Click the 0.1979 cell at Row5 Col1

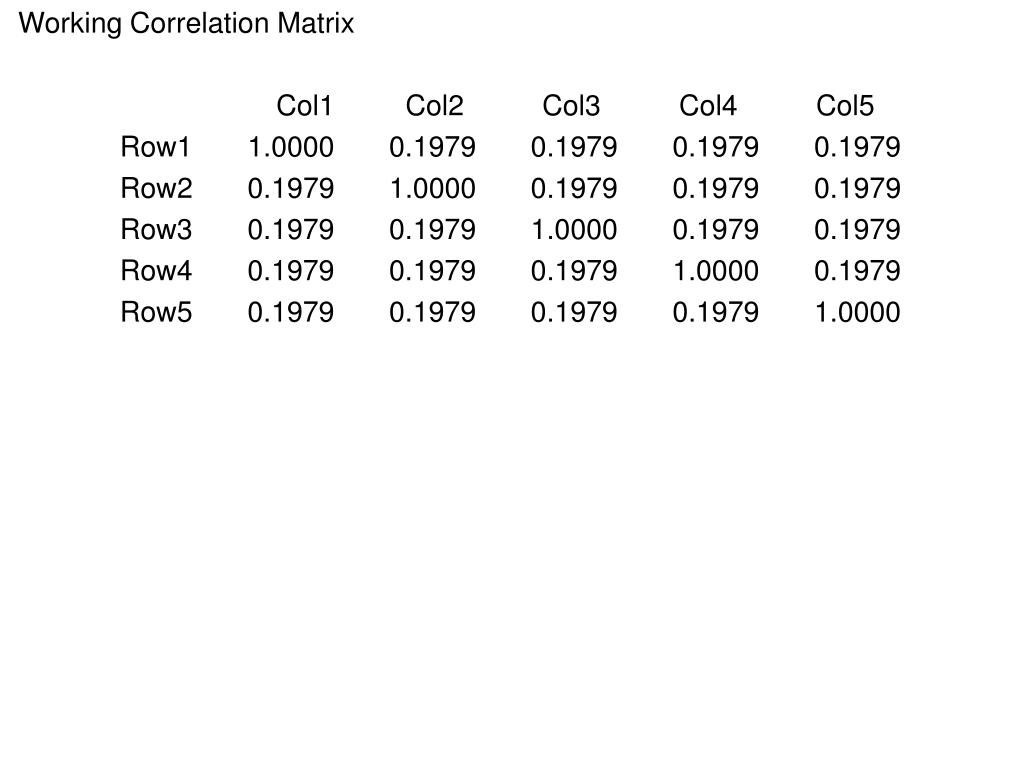coord(291,312)
